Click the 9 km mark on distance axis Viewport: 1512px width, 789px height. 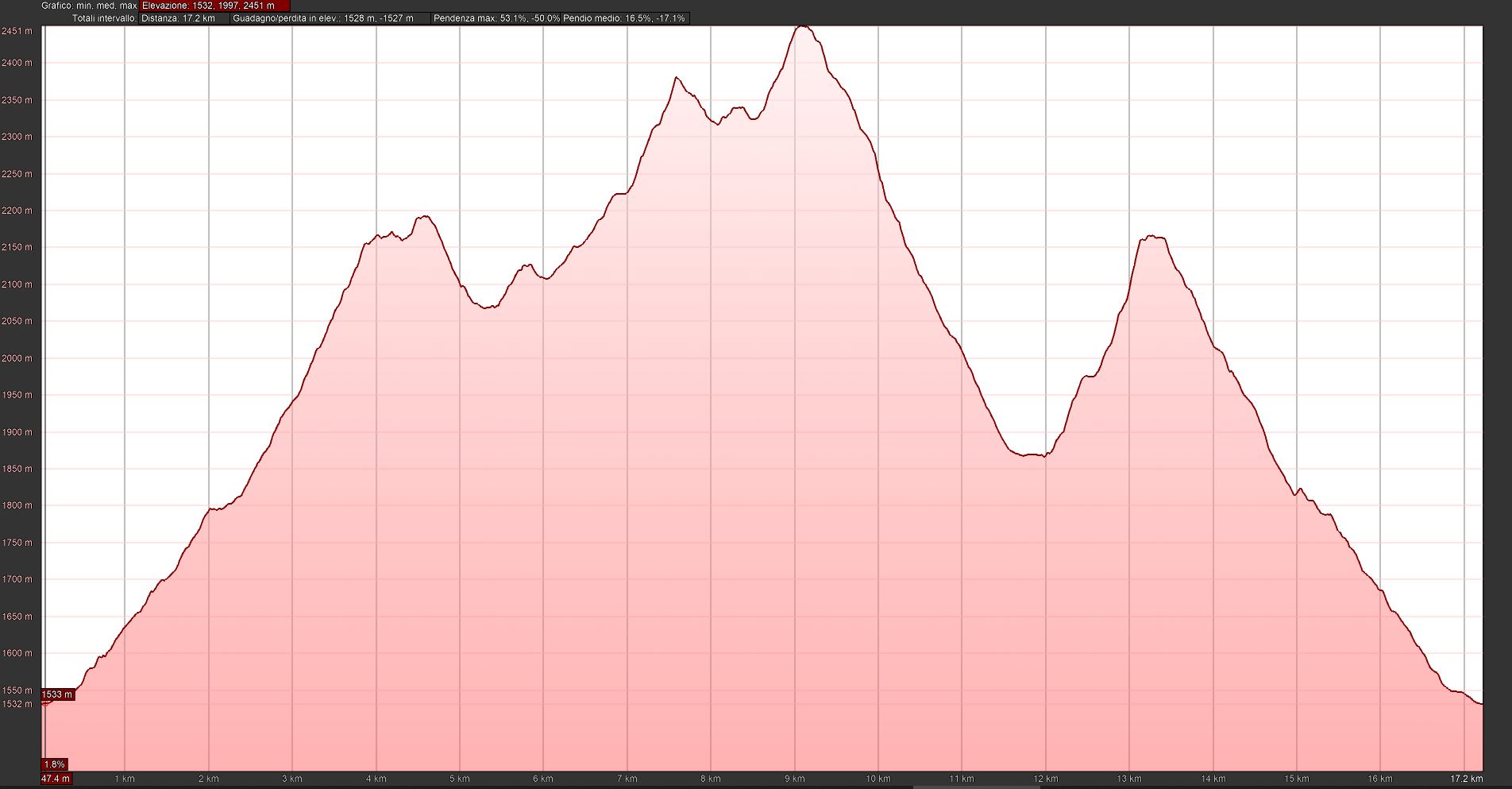pos(794,779)
